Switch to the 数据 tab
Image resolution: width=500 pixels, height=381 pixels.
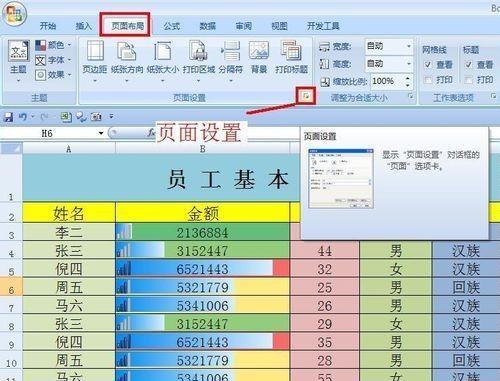coord(207,26)
